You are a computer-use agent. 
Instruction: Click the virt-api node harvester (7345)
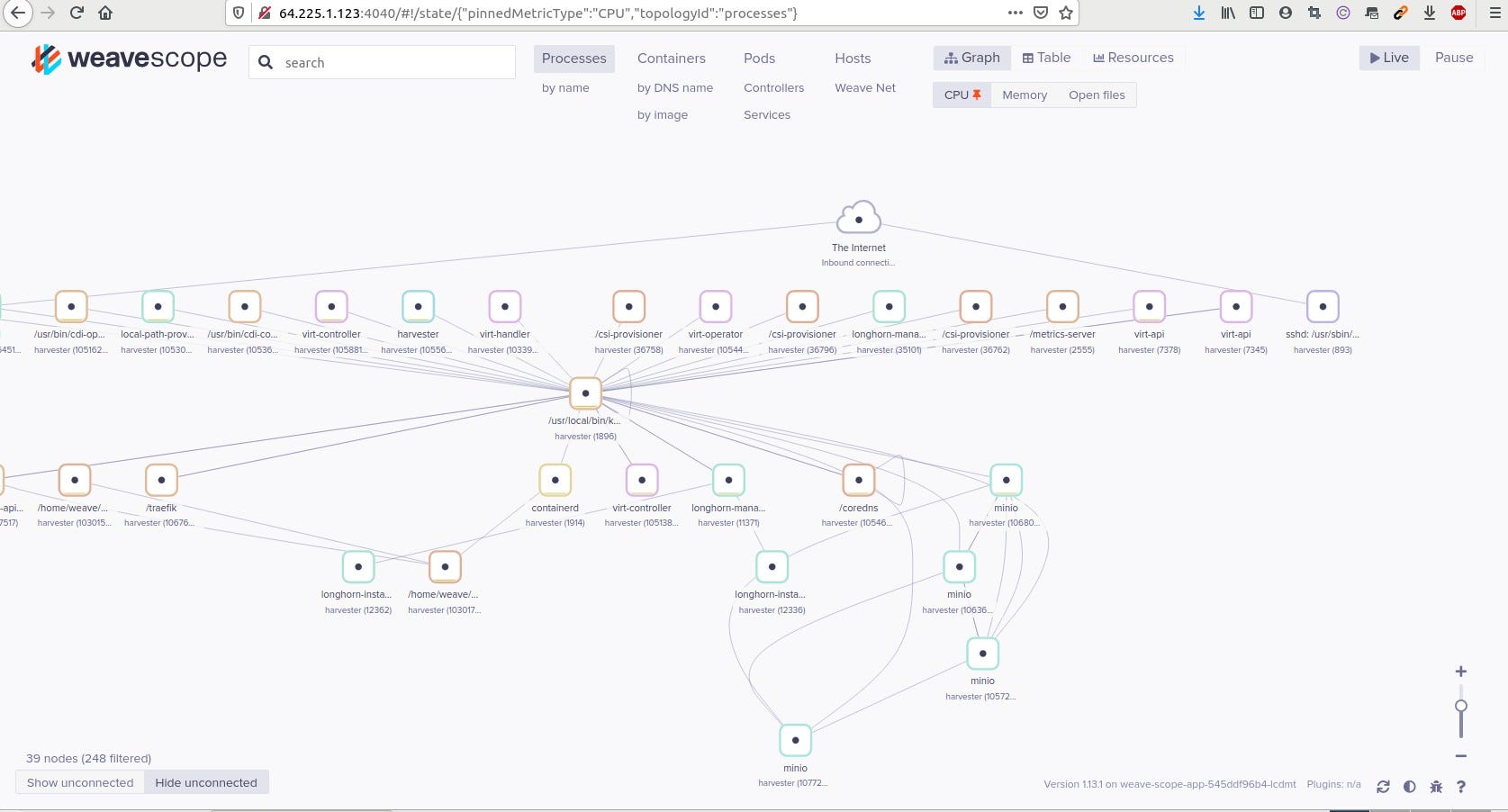[1236, 307]
